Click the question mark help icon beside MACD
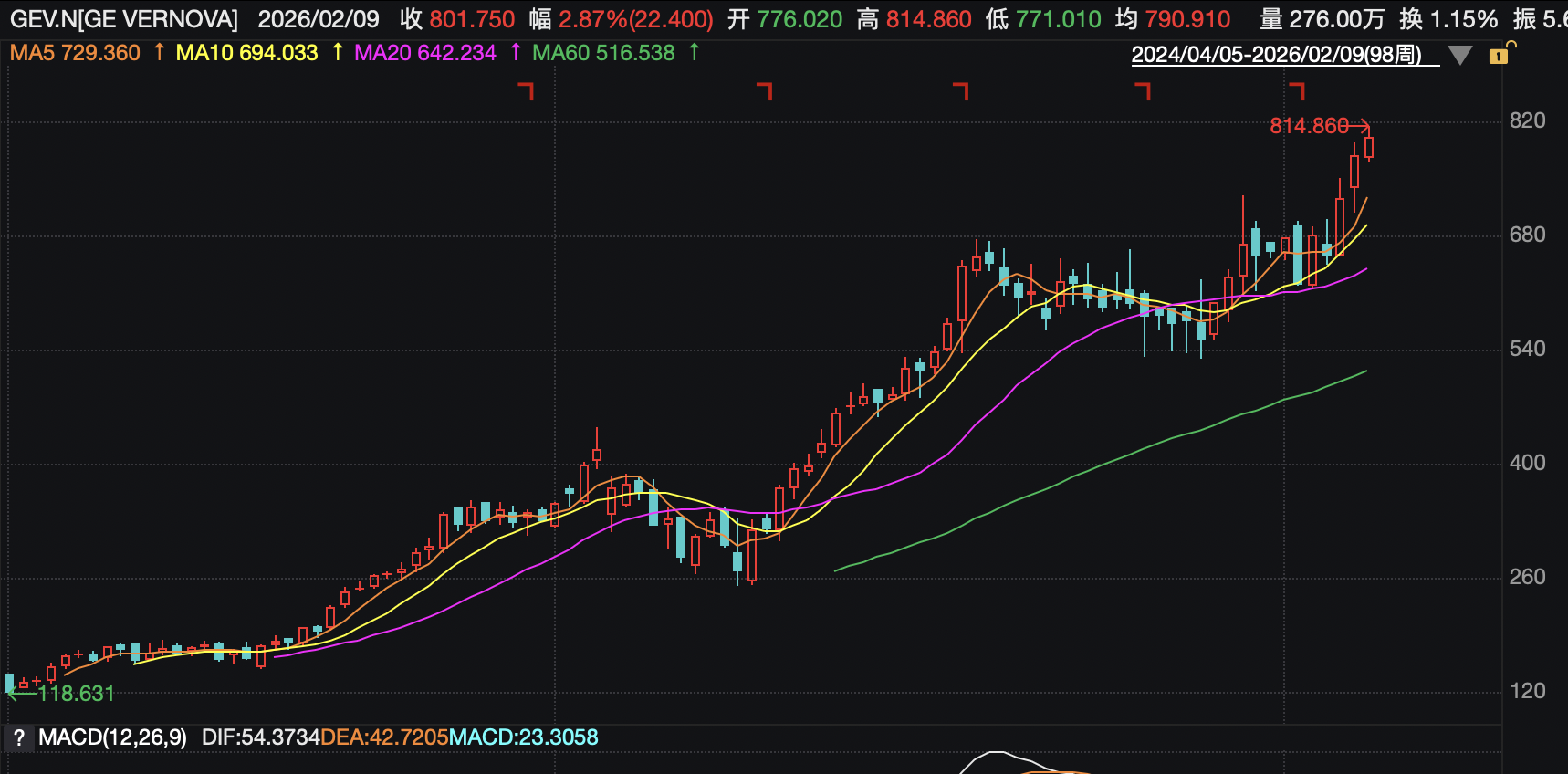1568x774 pixels. click(x=18, y=737)
